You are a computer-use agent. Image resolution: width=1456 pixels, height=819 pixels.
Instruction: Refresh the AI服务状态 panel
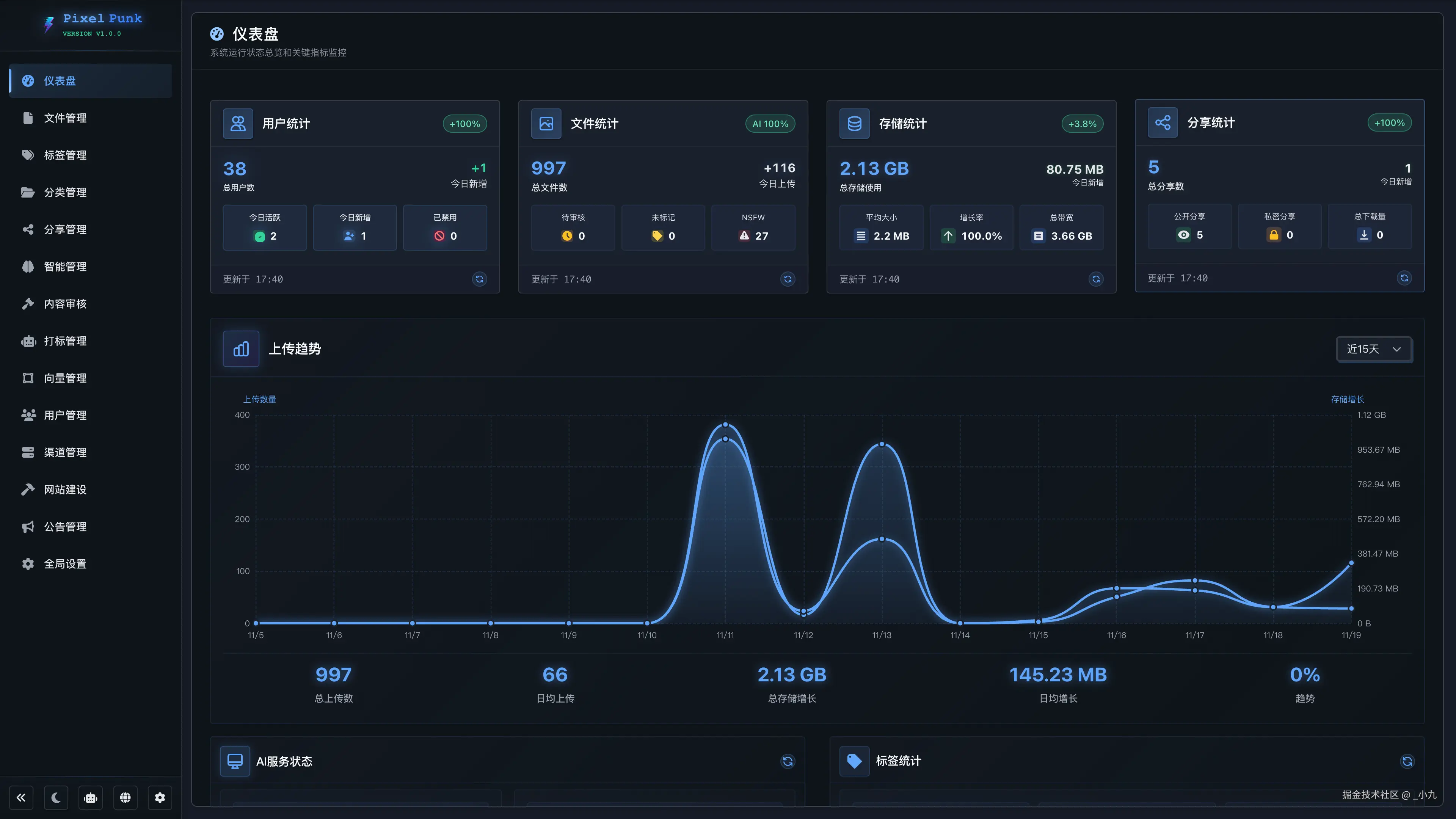[x=788, y=761]
